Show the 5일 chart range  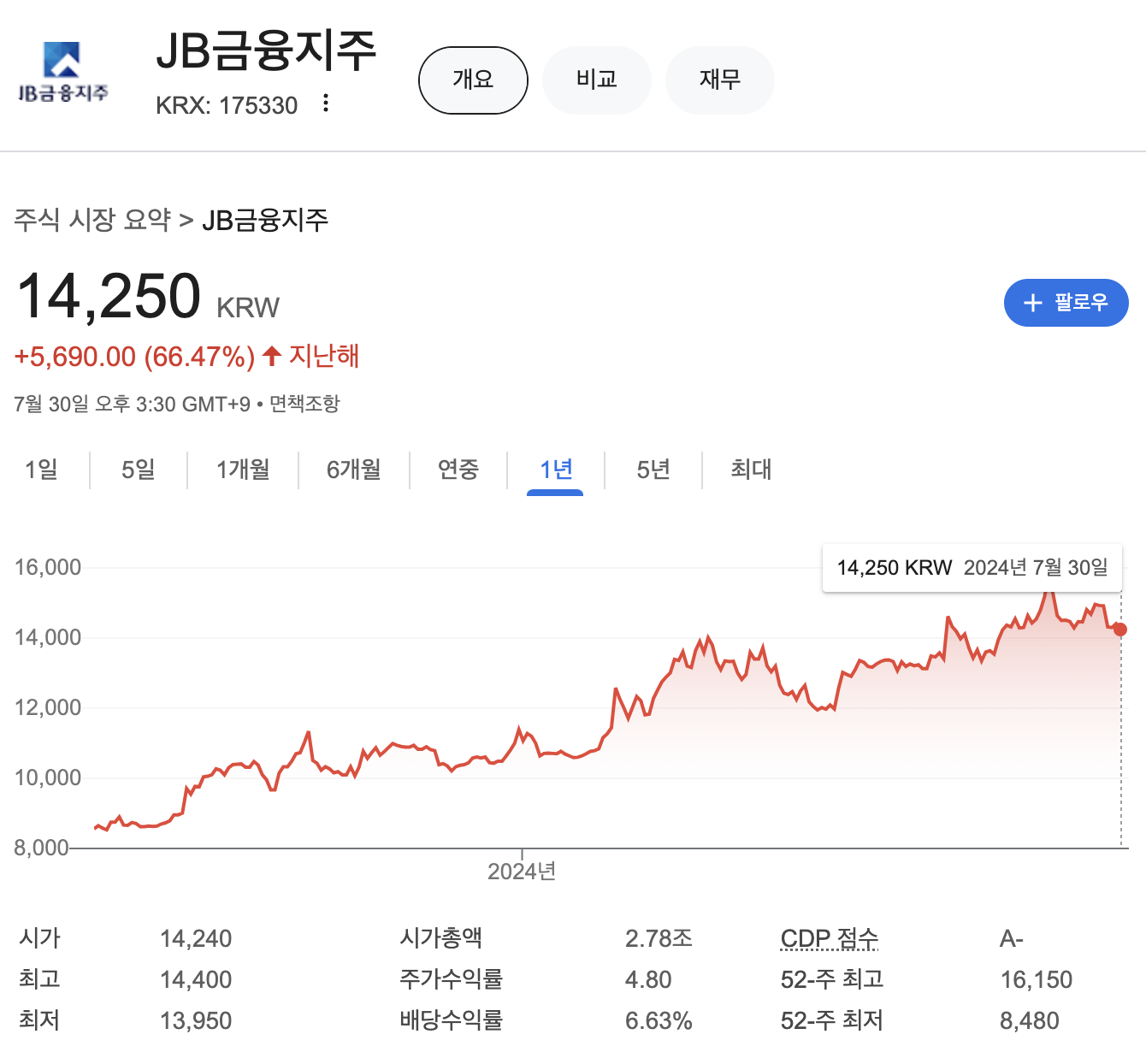point(139,470)
